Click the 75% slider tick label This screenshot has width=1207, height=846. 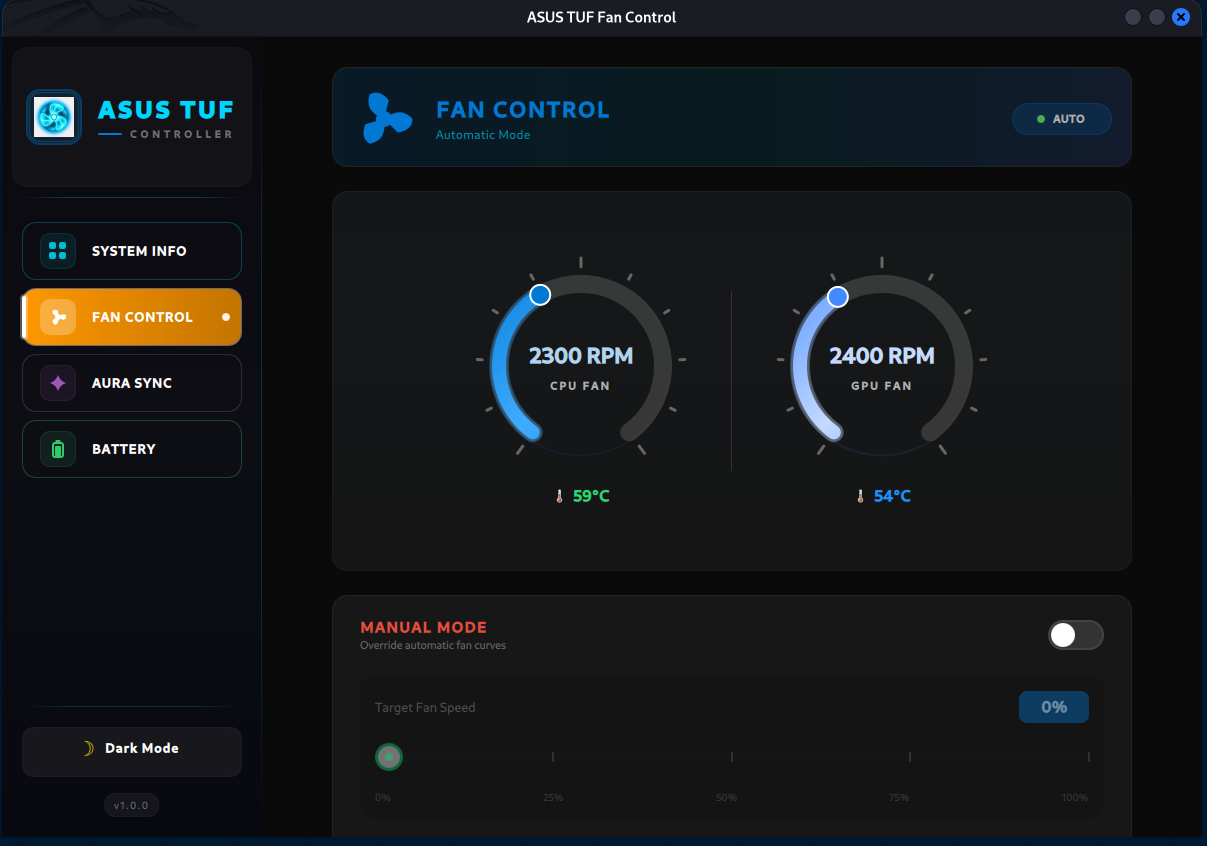point(899,798)
